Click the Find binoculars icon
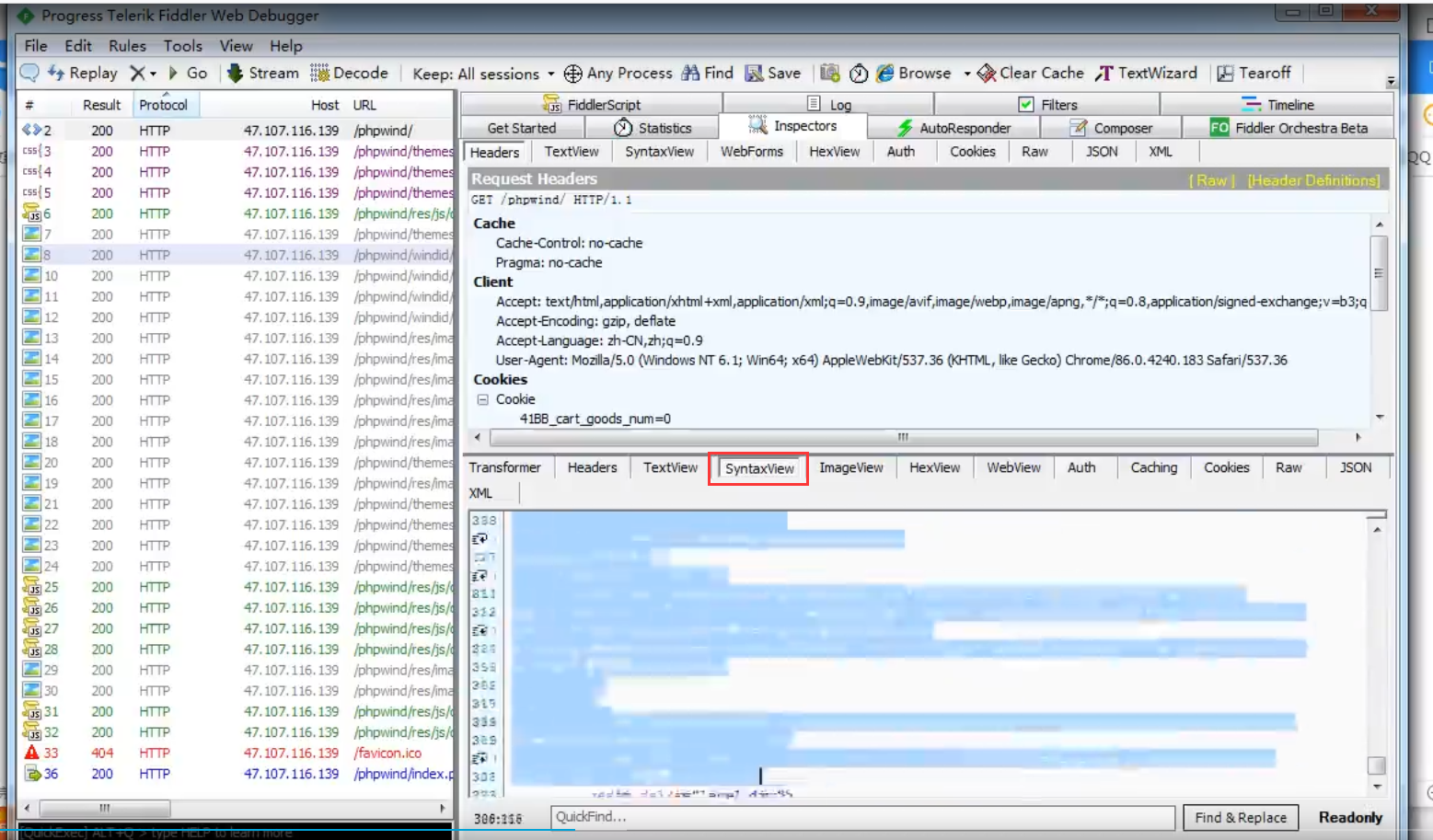The height and width of the screenshot is (840, 1433). (690, 73)
